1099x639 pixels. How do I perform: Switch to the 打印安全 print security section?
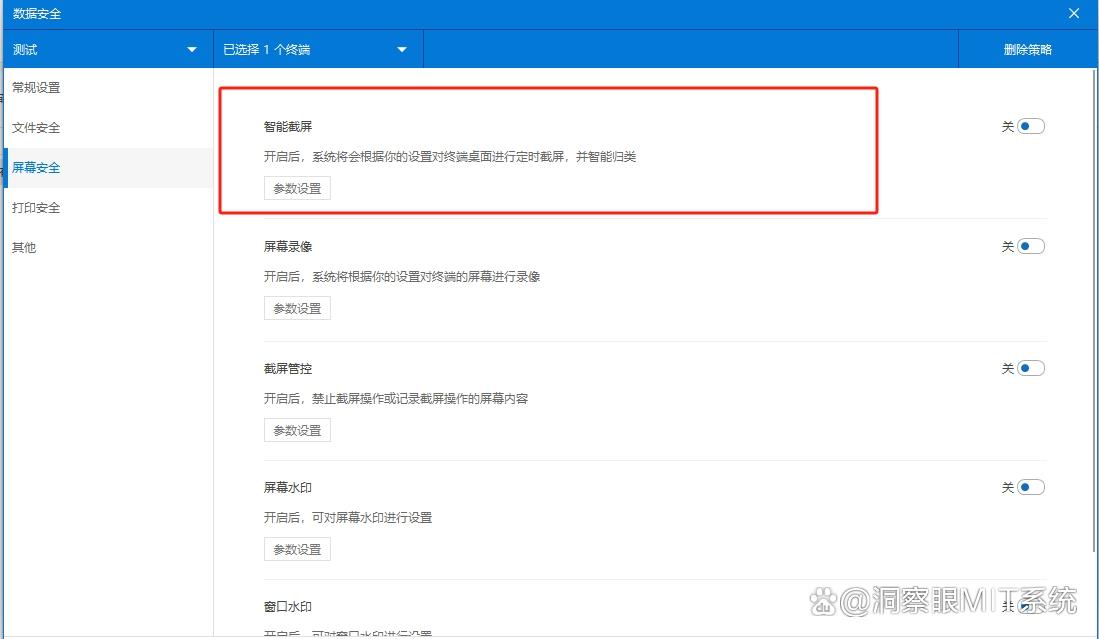tap(38, 208)
